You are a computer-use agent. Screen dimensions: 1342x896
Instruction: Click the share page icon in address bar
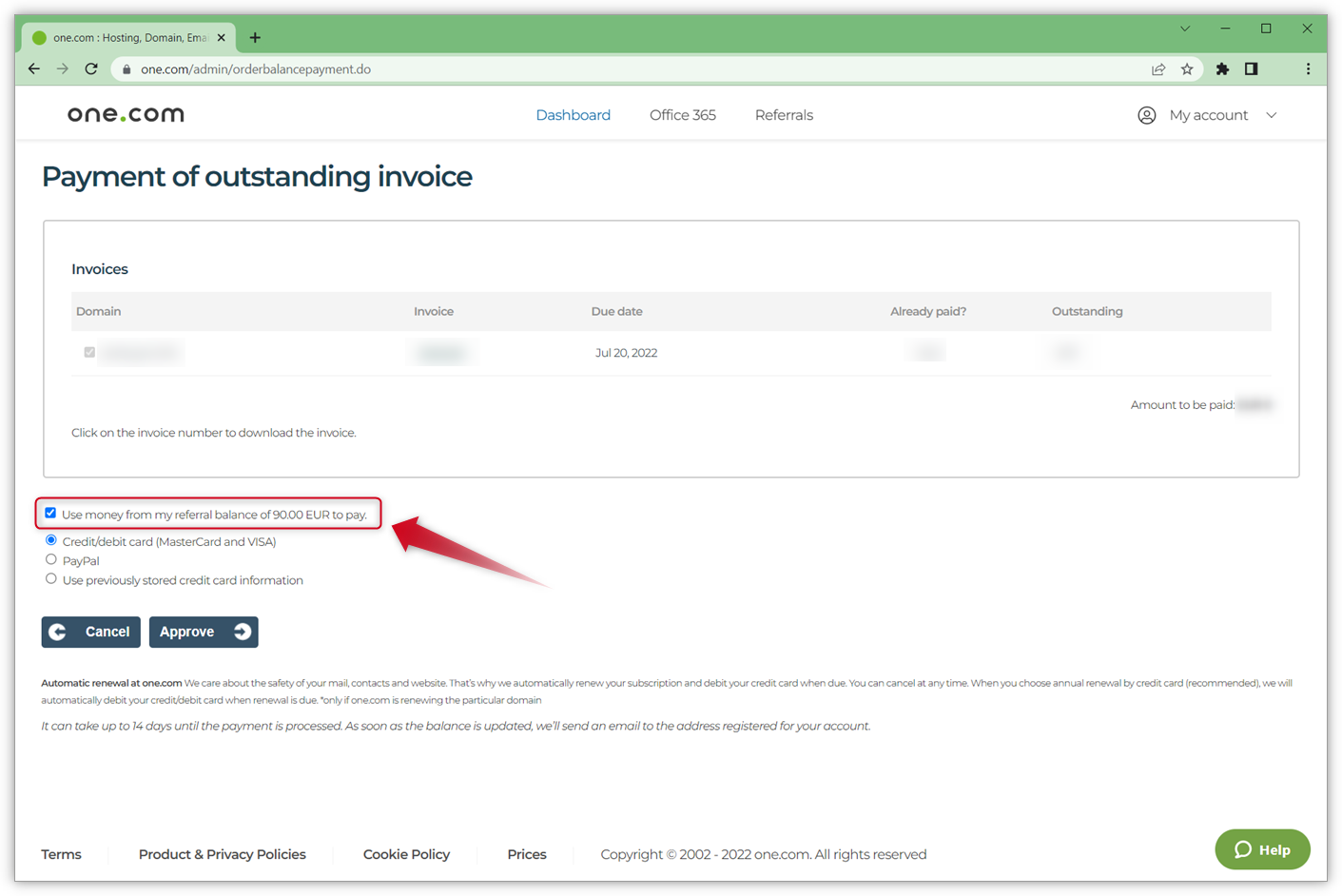pyautogui.click(x=1158, y=68)
